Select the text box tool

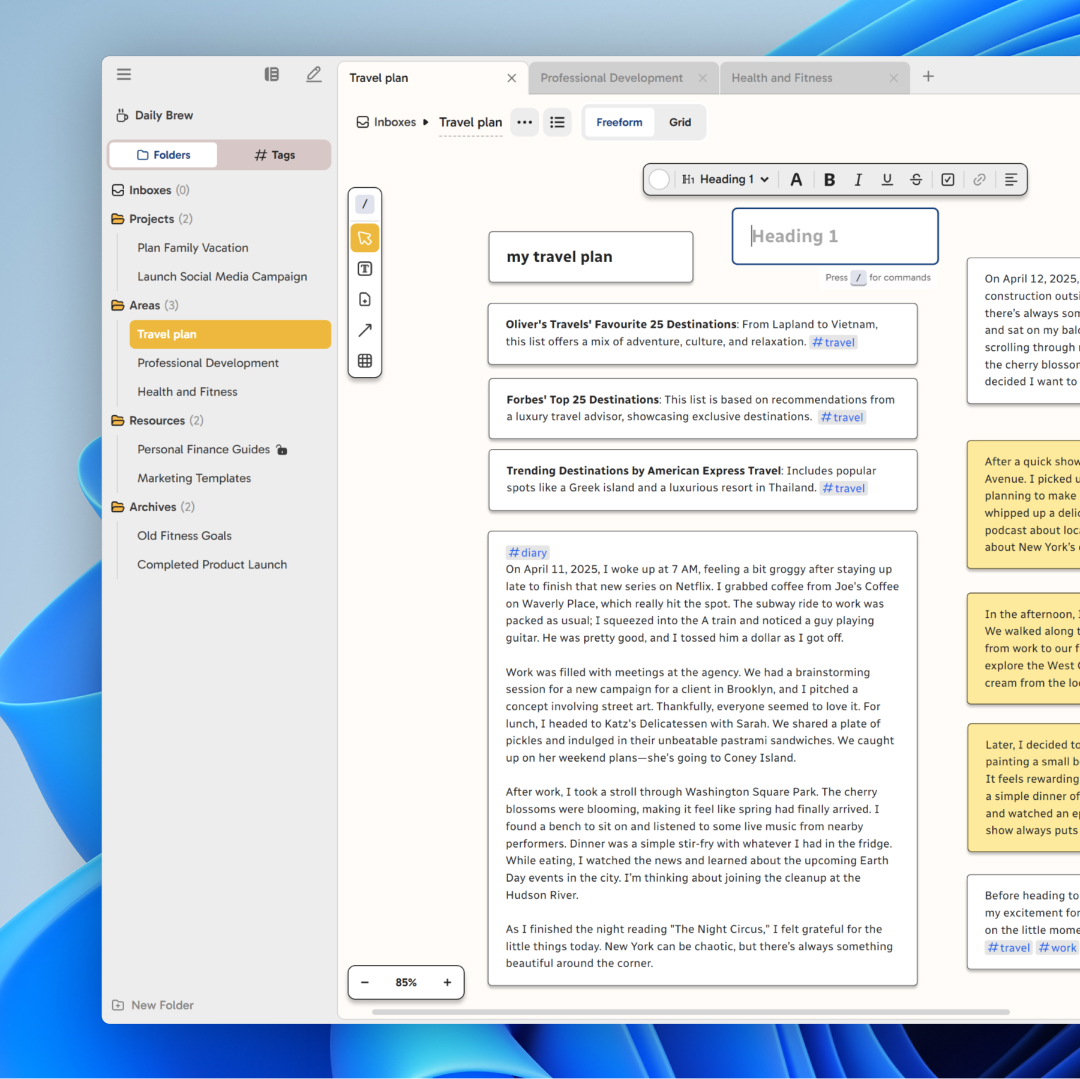click(365, 268)
